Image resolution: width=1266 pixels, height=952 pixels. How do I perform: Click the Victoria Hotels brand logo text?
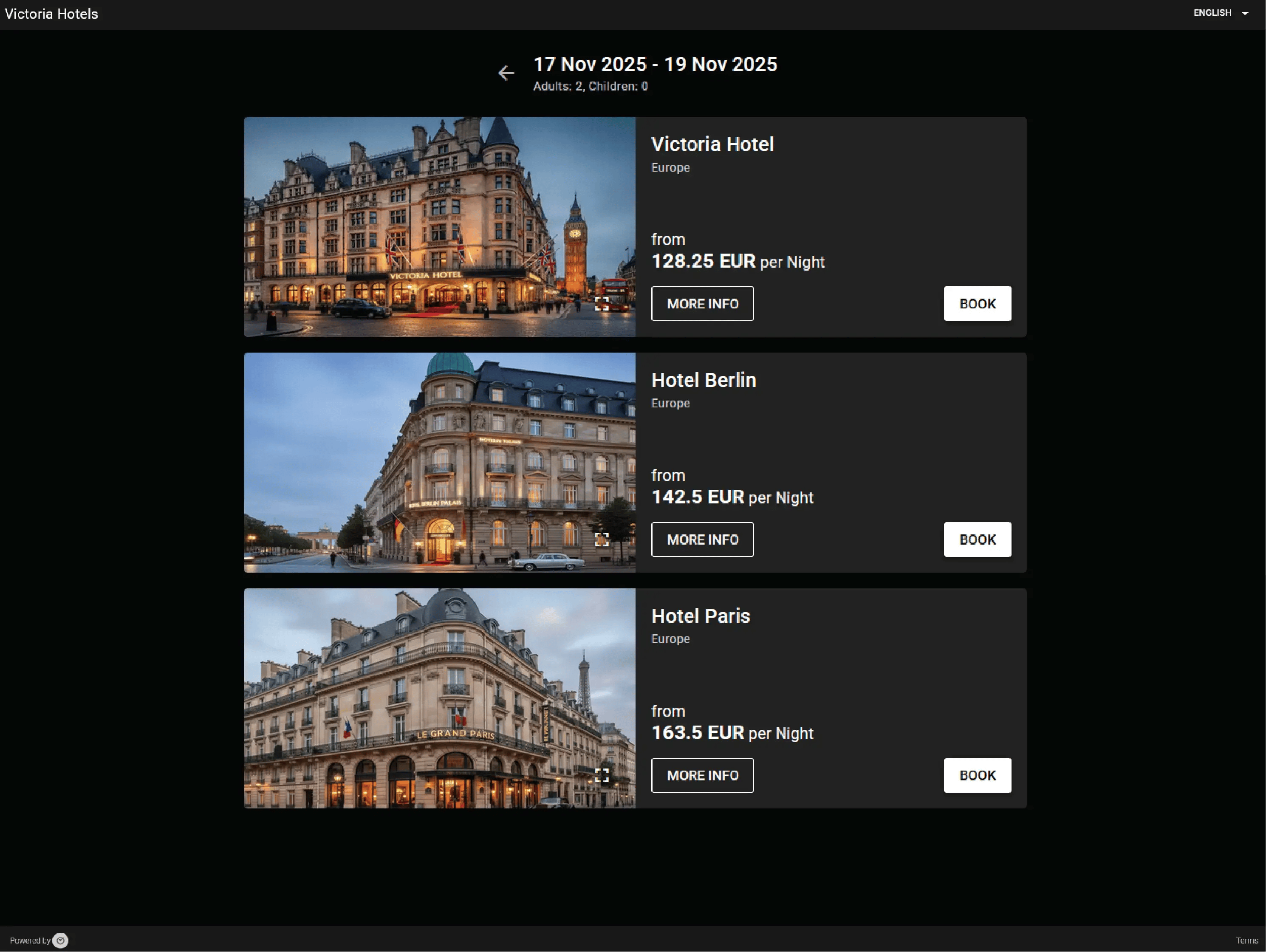51,14
